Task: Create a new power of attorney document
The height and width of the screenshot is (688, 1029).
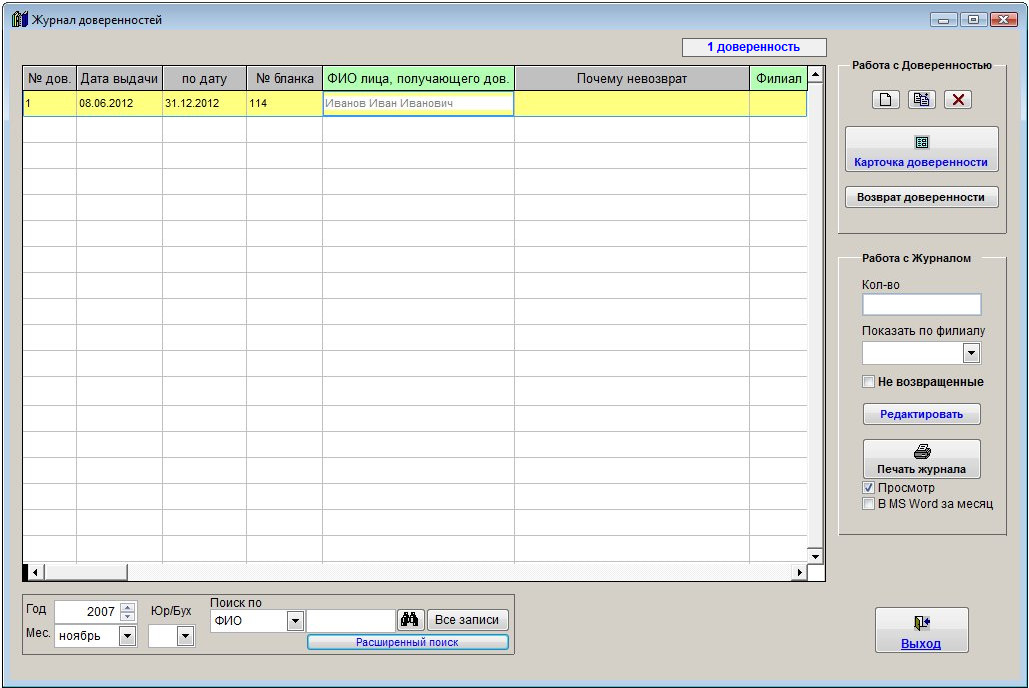Action: click(x=885, y=100)
